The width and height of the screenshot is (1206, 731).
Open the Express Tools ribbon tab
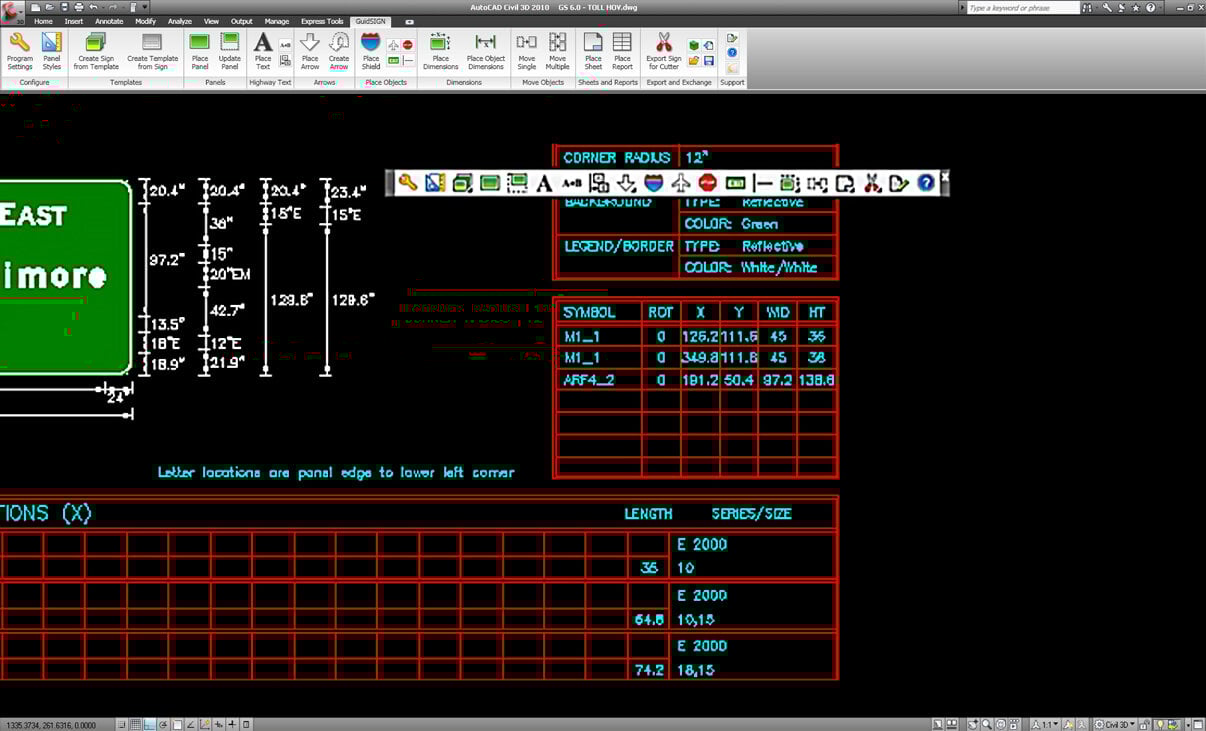(x=321, y=21)
